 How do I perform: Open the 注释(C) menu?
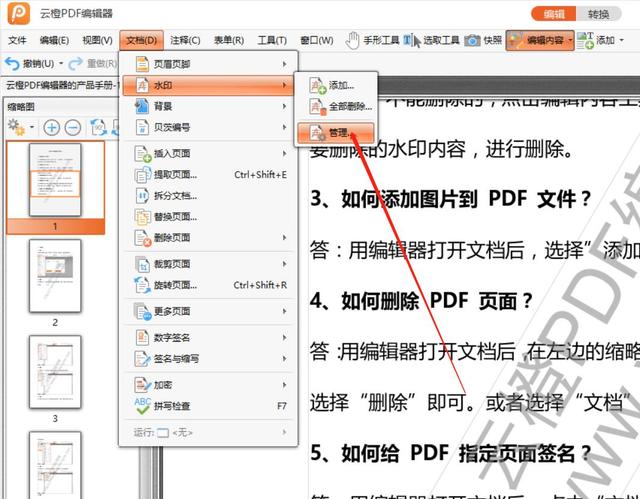(185, 40)
